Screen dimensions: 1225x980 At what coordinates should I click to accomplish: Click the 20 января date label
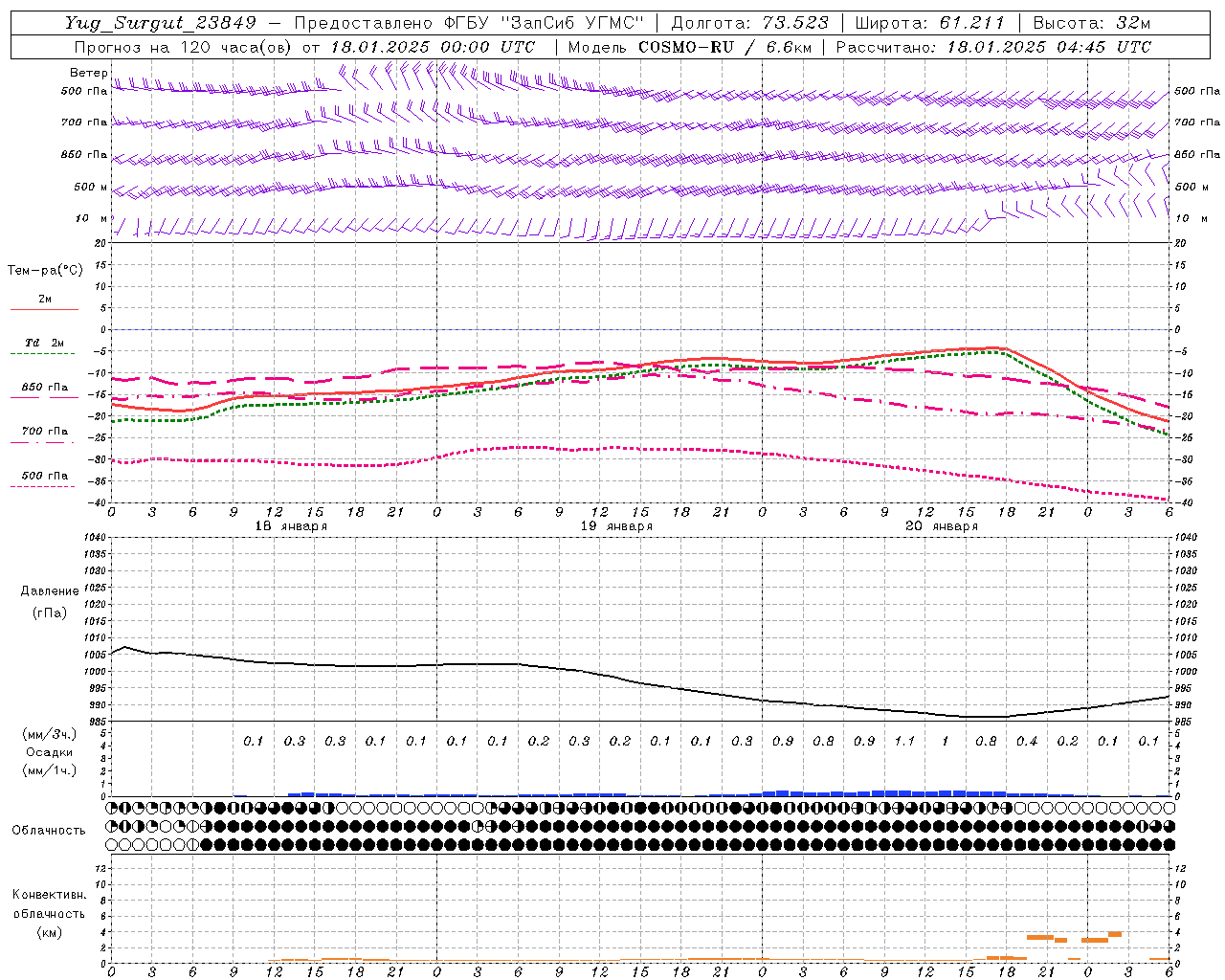[x=942, y=526]
